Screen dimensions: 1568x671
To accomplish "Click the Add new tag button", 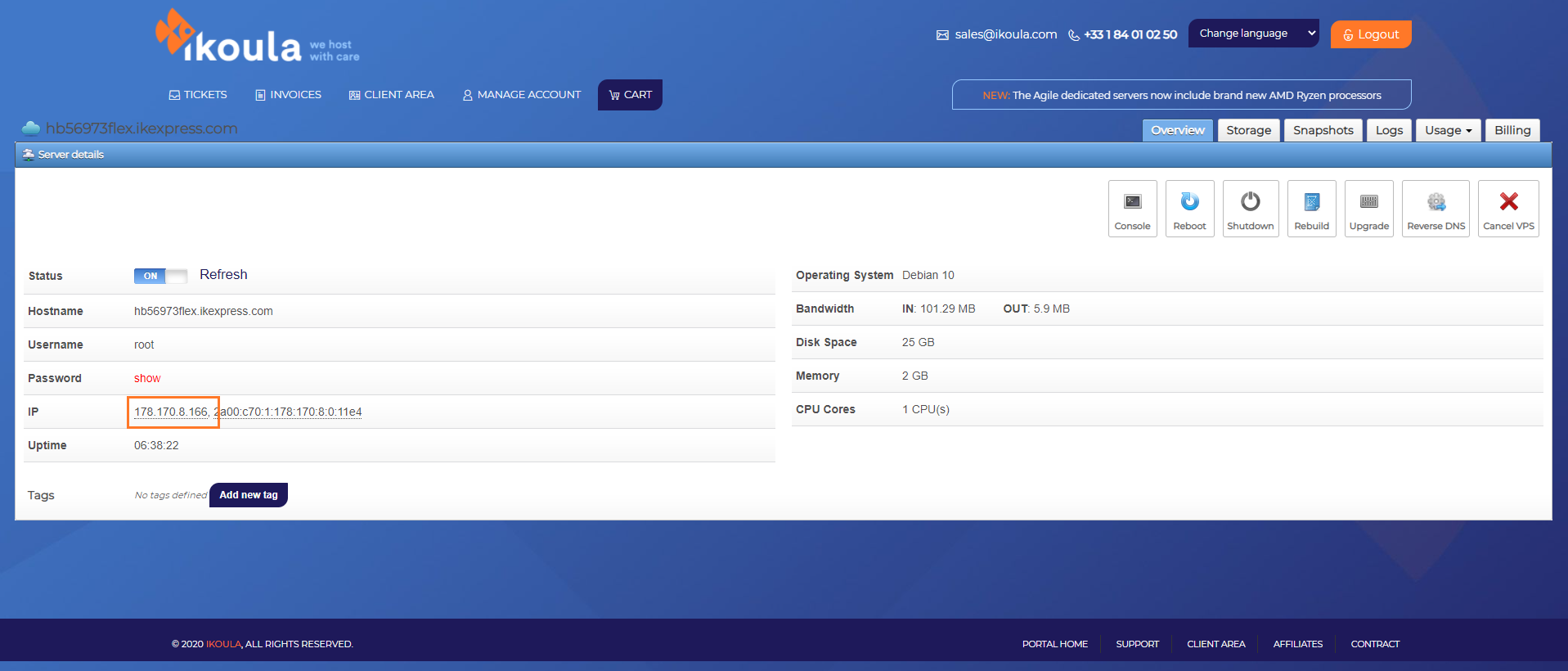I will point(249,495).
